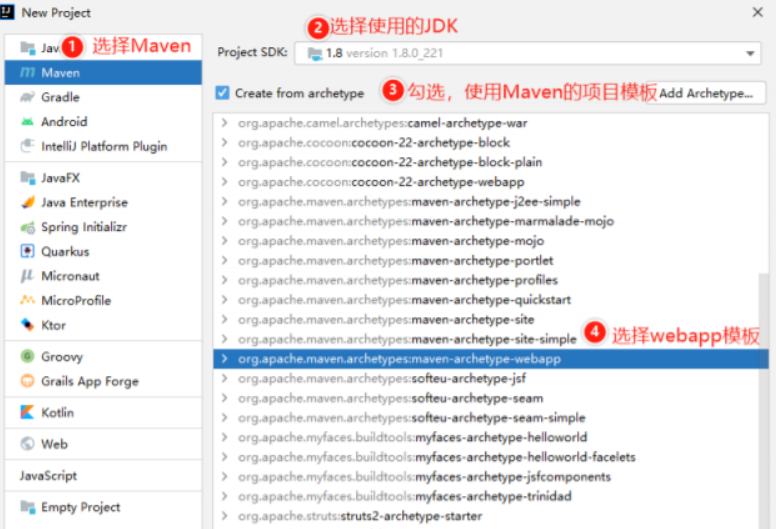Viewport: 776px width, 529px height.
Task: Pick Grails App Forge project type
Action: [103, 381]
